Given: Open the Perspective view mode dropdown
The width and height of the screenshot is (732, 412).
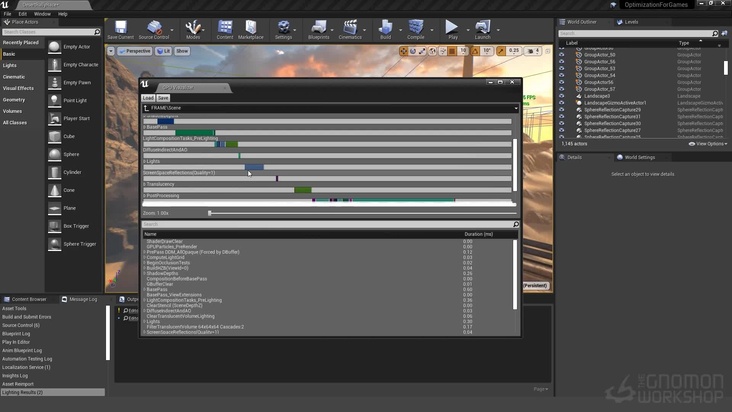Looking at the screenshot, I should [x=135, y=51].
